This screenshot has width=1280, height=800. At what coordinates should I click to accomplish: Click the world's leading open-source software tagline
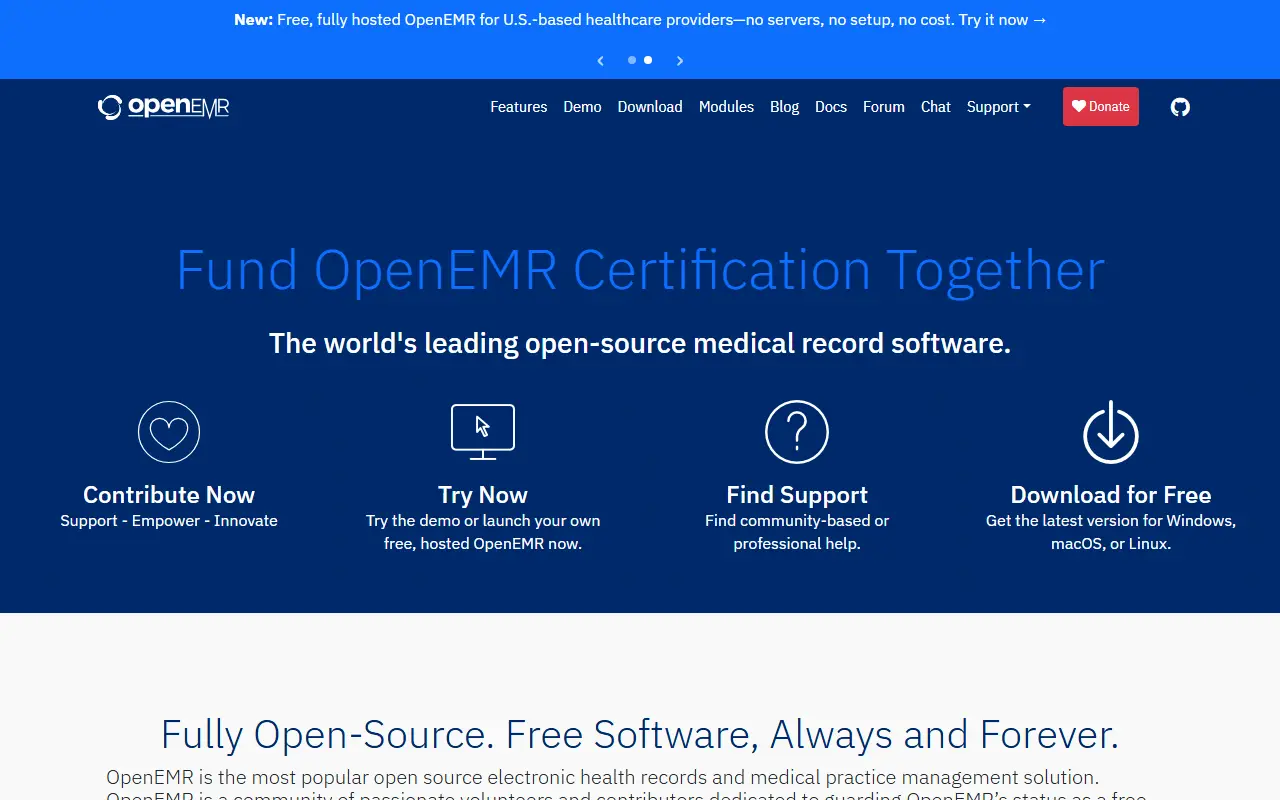coord(640,344)
